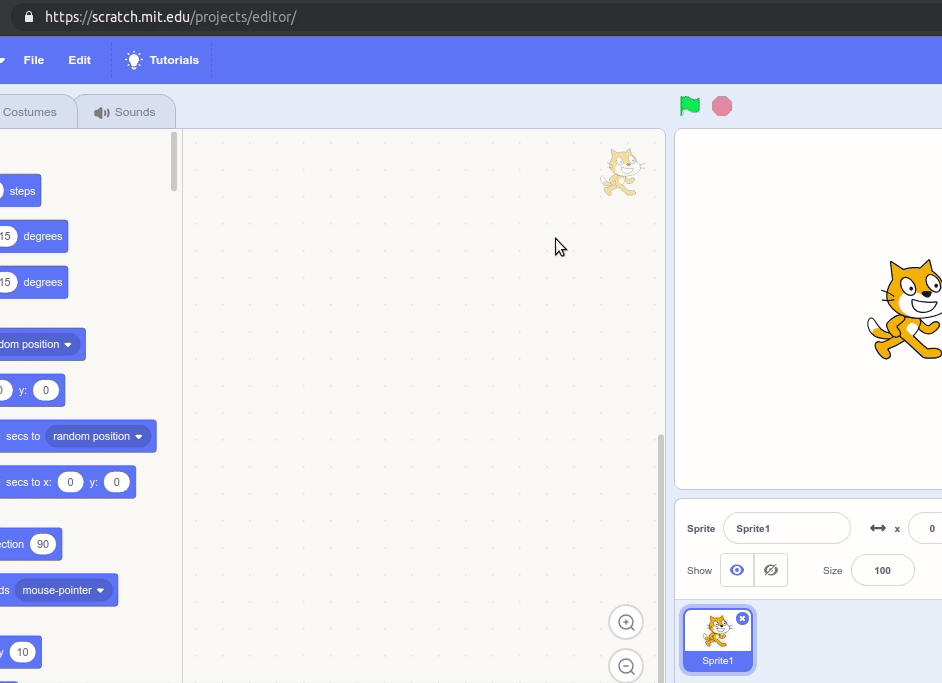Open the 'random position' dropdown in the glide block

pos(95,436)
